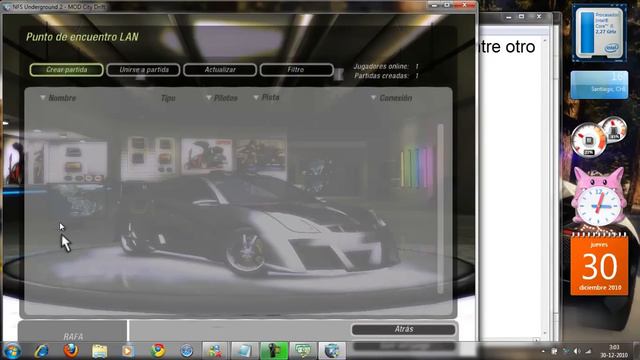Open the volume speaker tray icon
Screen dimensions: 640x360
point(576,351)
